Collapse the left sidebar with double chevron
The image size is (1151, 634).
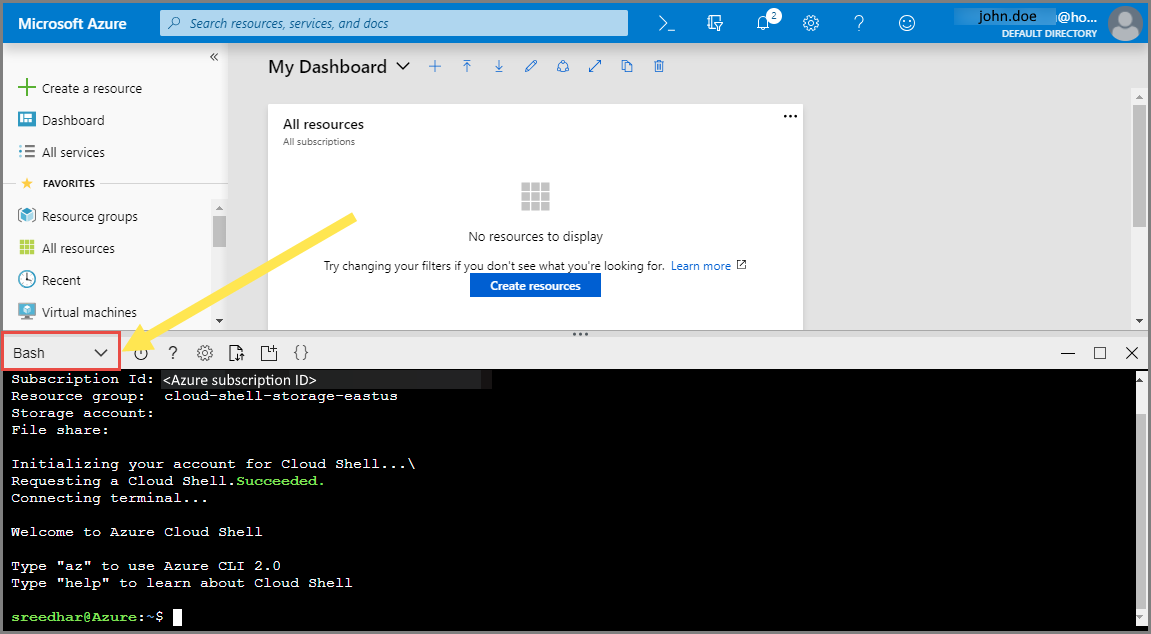214,57
